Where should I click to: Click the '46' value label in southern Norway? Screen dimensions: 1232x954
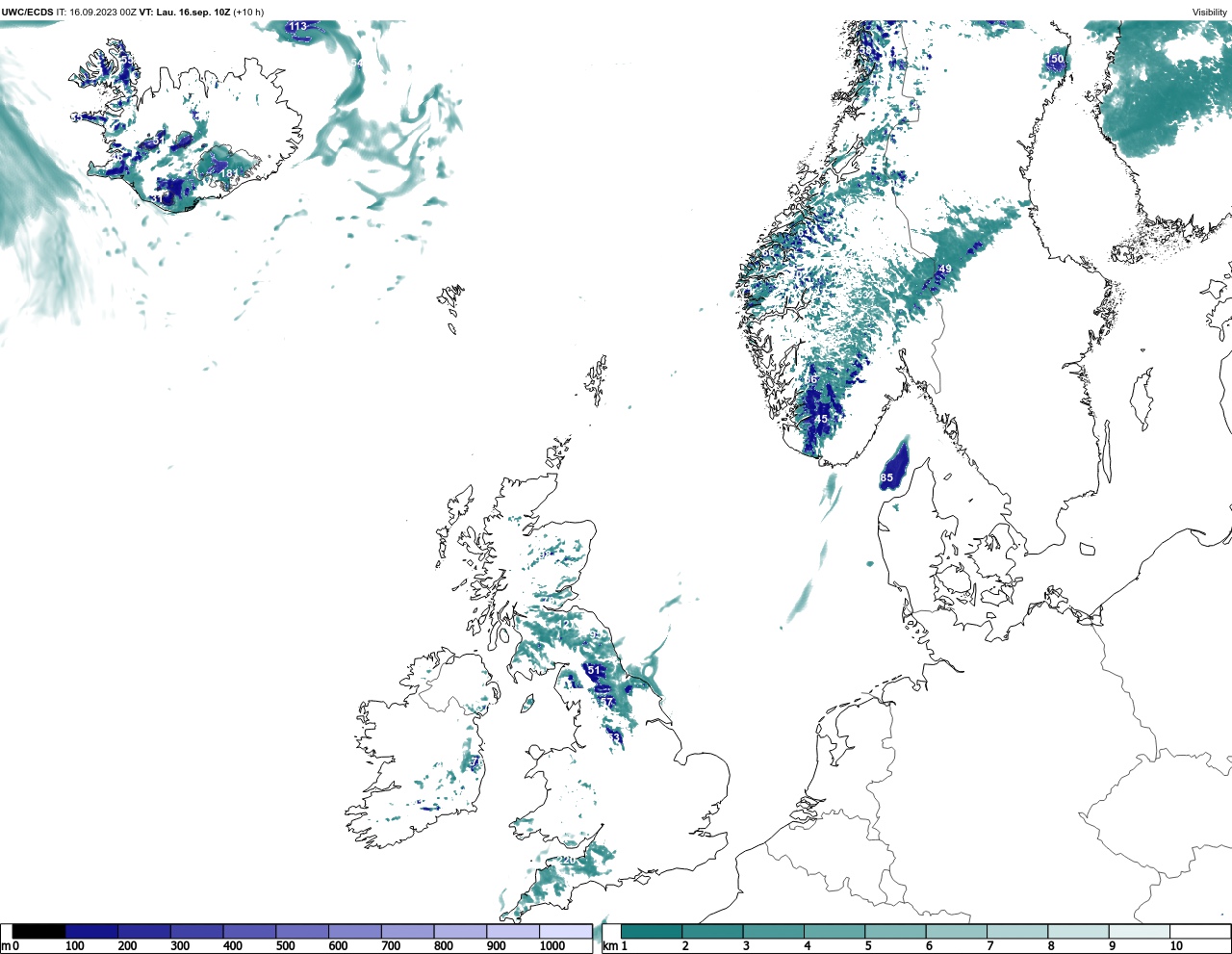pos(810,379)
